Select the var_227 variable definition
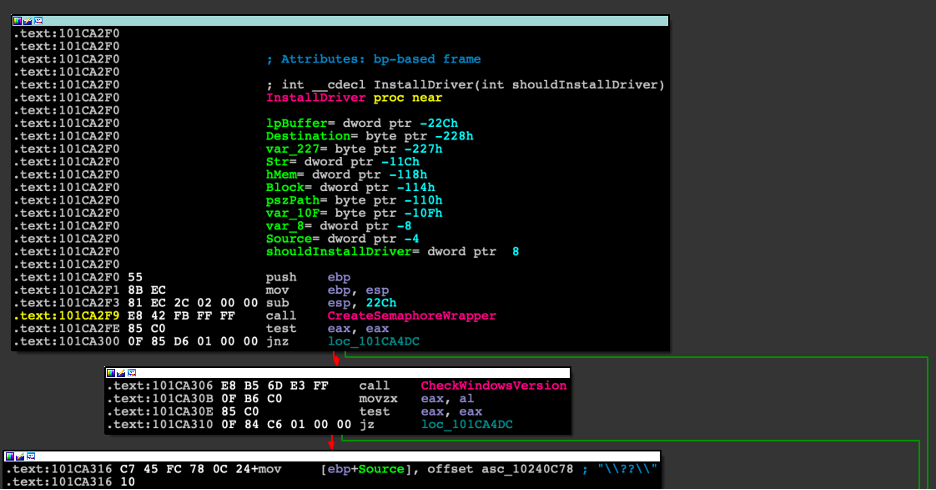Image resolution: width=936 pixels, height=490 pixels. (x=354, y=149)
